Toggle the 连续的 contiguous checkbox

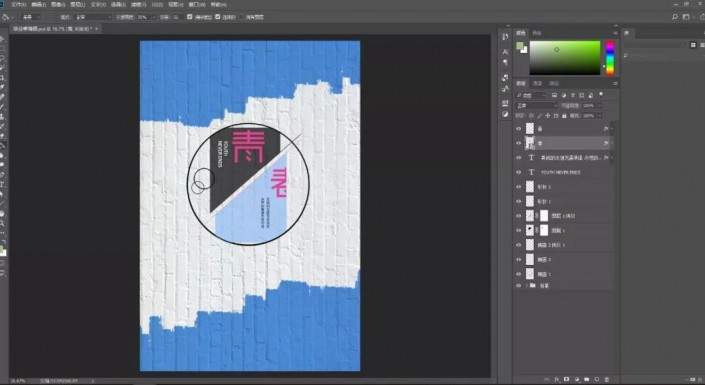coord(218,17)
